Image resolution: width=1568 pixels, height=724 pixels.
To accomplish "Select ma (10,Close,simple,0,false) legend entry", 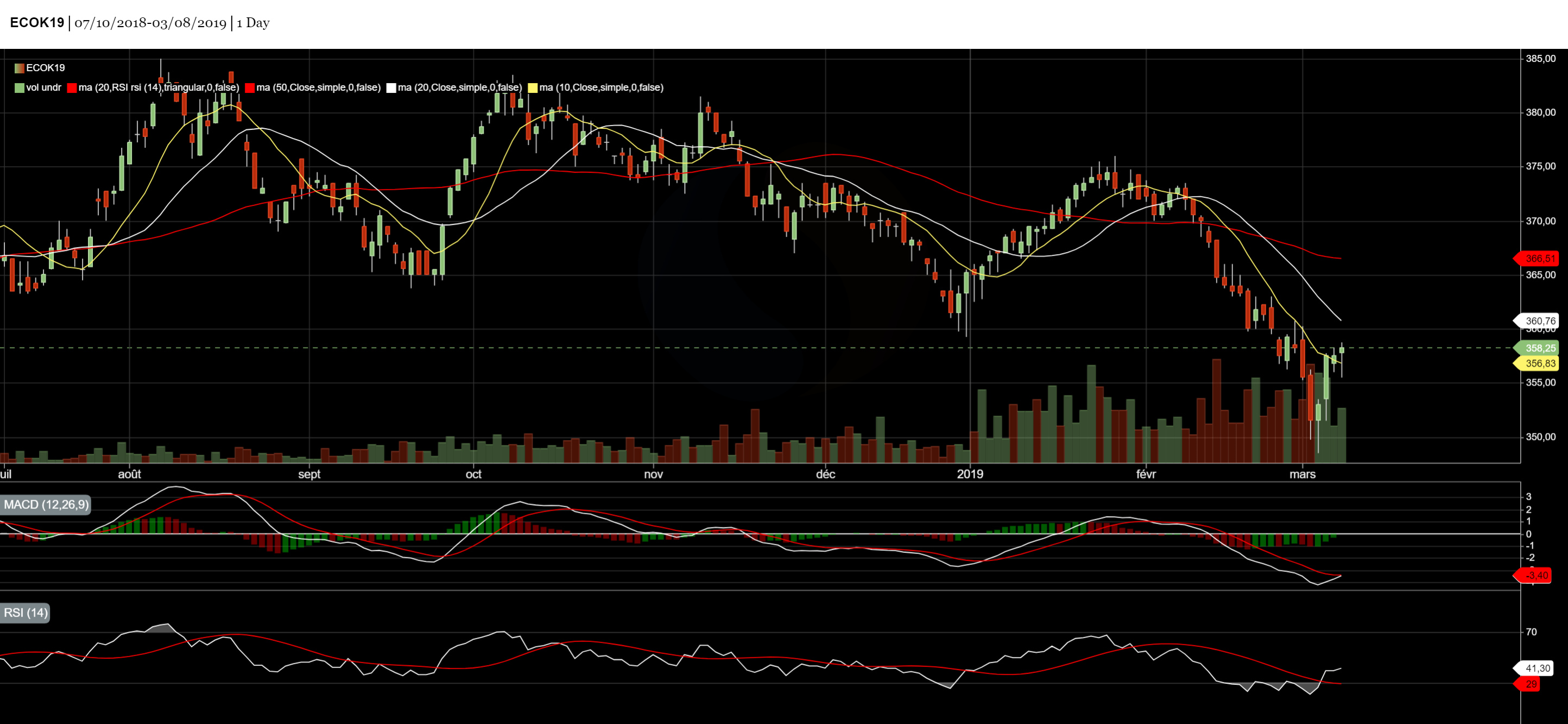I will tap(602, 87).
